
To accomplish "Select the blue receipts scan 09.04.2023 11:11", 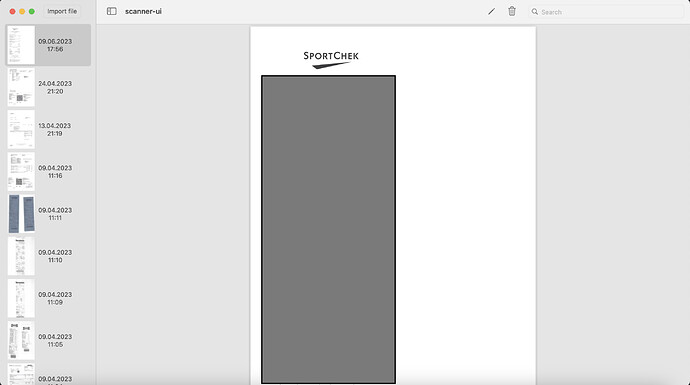I will pos(48,214).
